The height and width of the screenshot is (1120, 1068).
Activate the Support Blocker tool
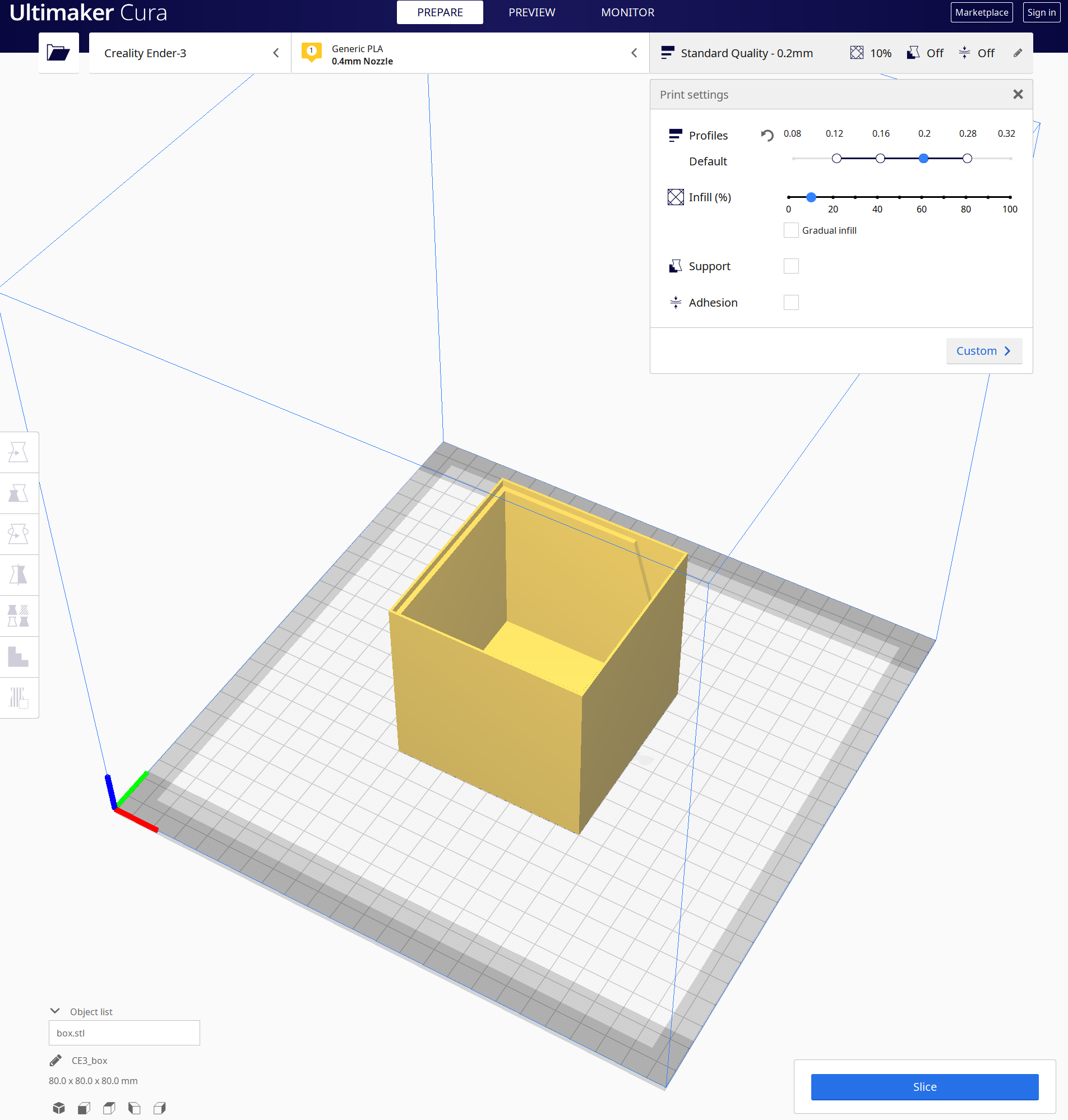click(19, 658)
